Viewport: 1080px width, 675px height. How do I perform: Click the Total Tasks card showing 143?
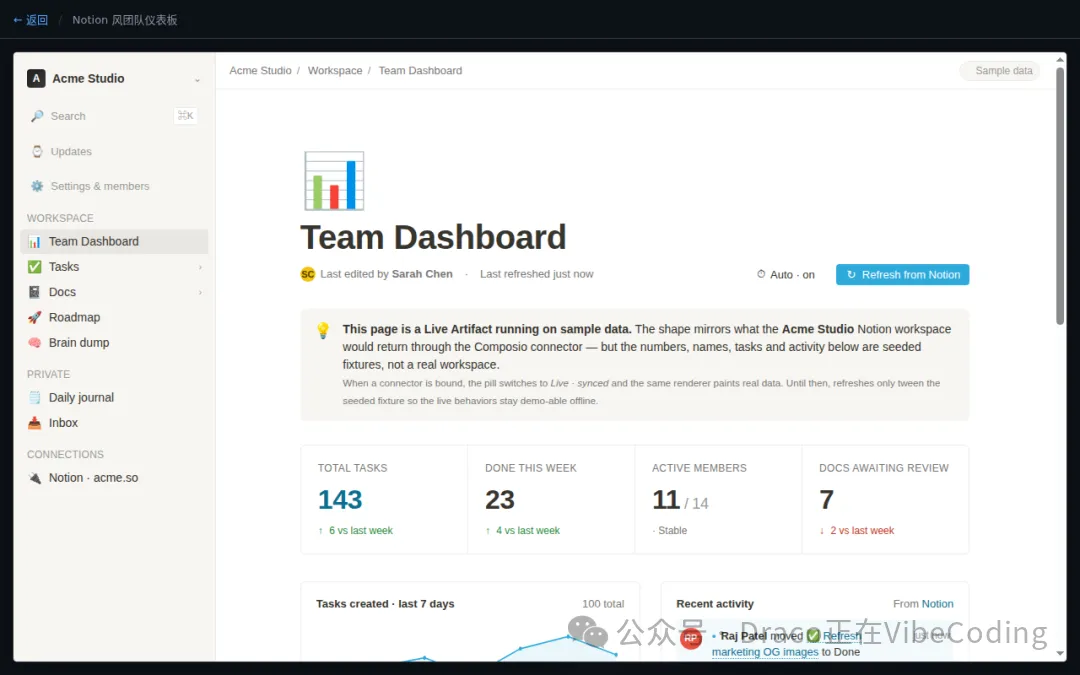(384, 499)
